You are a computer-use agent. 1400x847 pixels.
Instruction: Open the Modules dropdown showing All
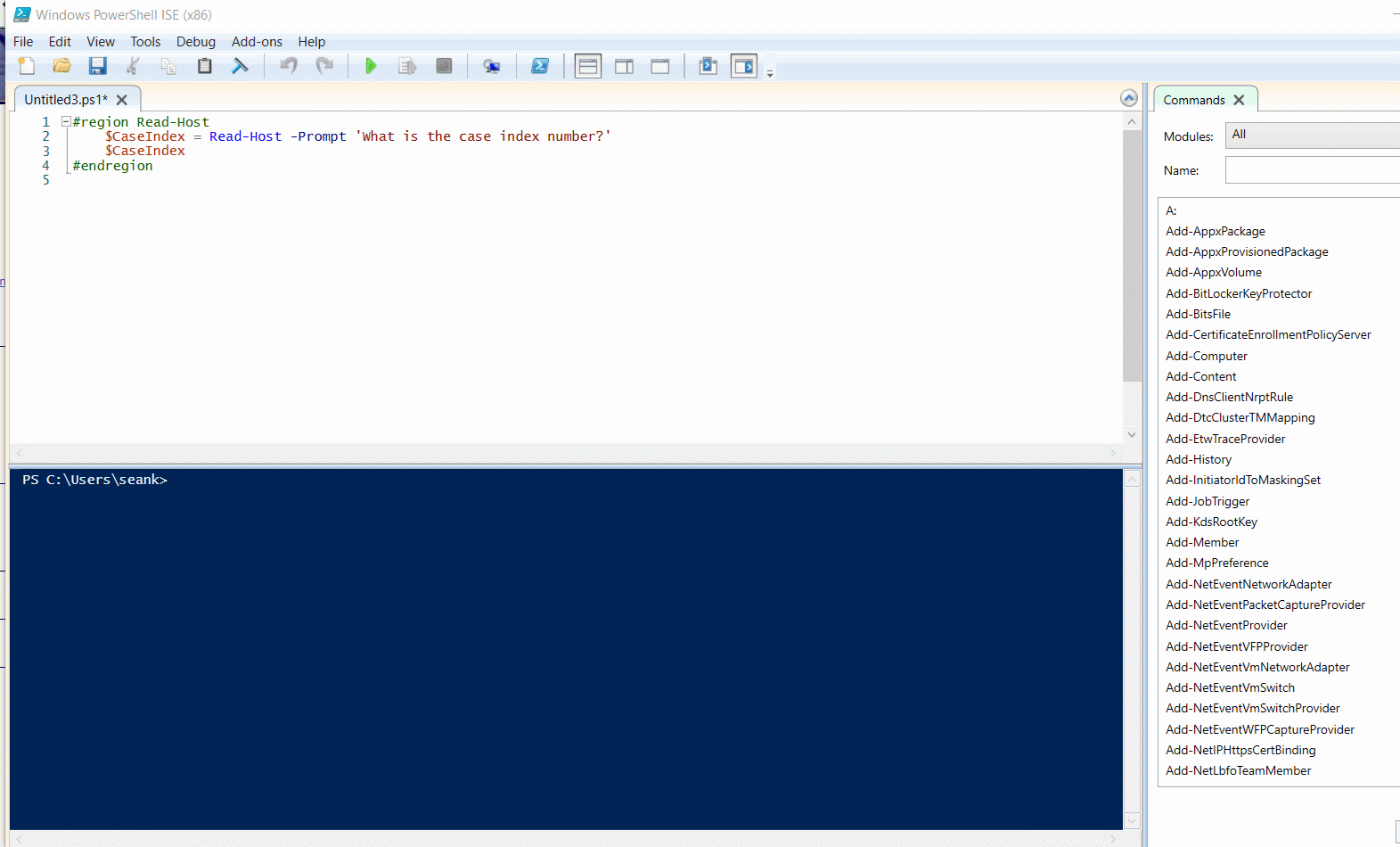[x=1313, y=135]
